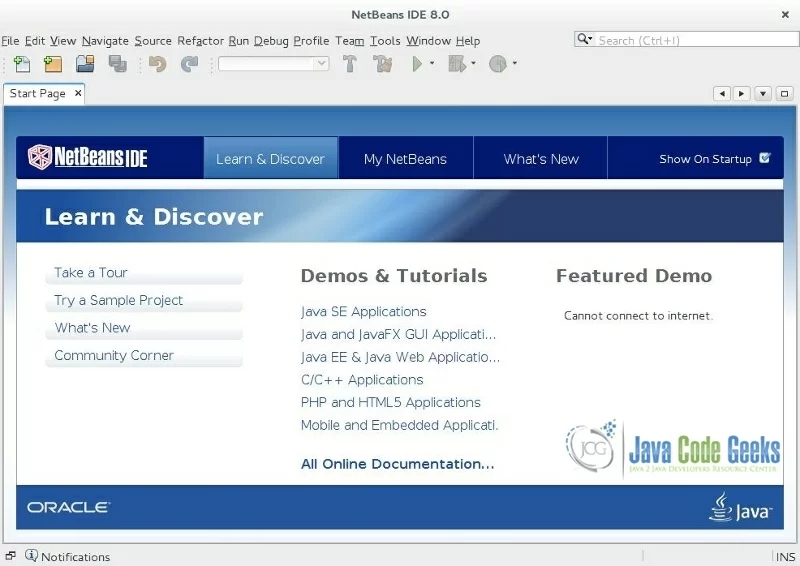Switch to My NetBeans tab
Image resolution: width=800 pixels, height=566 pixels.
tap(405, 158)
